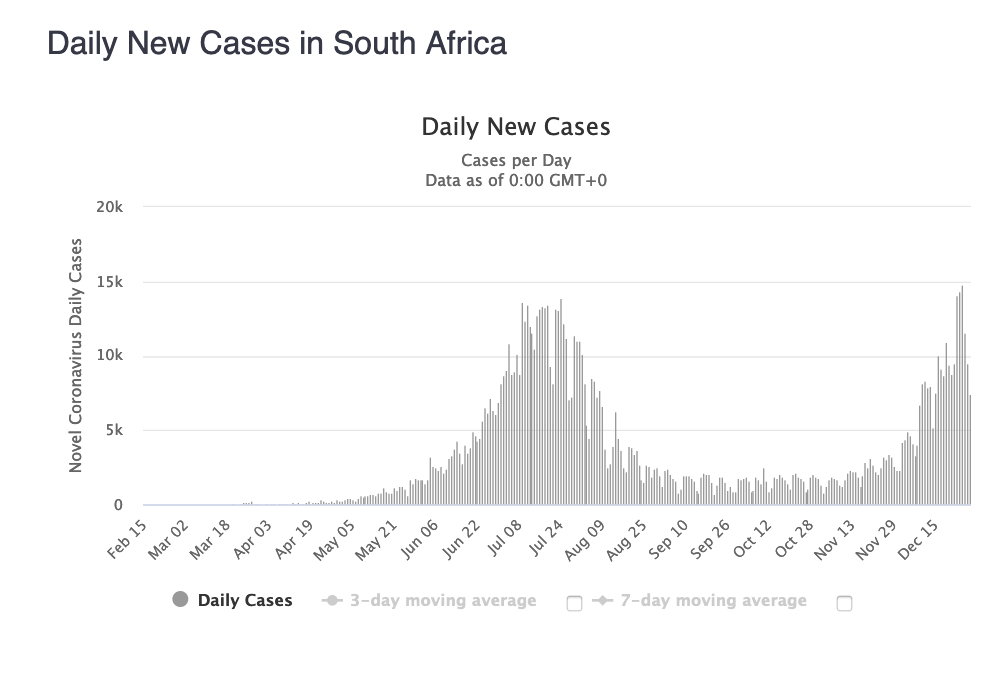Select the Feb 15 x-axis label

pyautogui.click(x=127, y=539)
